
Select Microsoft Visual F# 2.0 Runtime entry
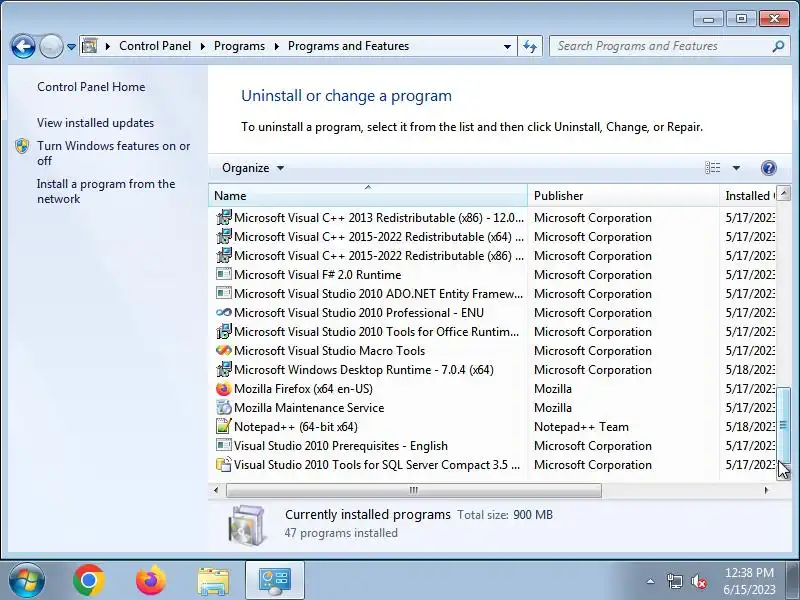[317, 275]
